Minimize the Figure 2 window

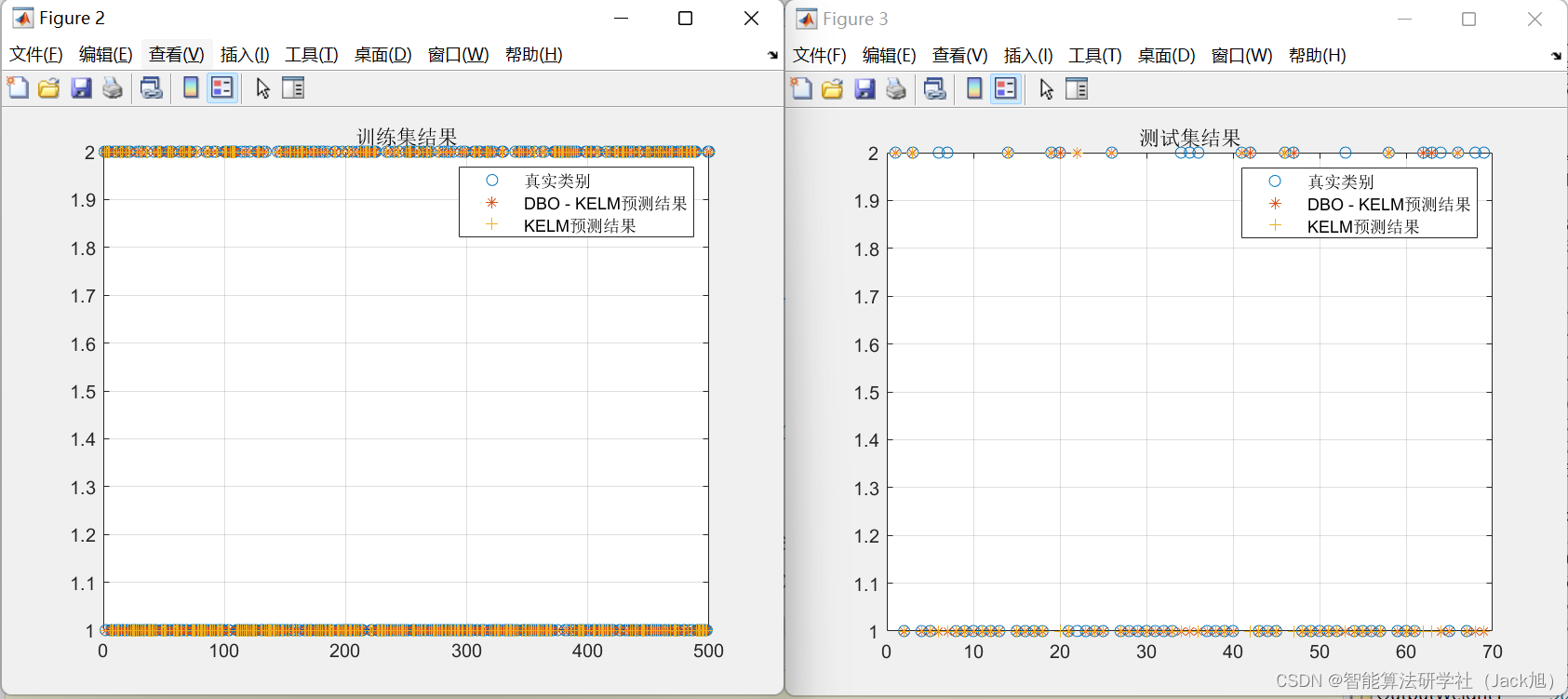[622, 18]
